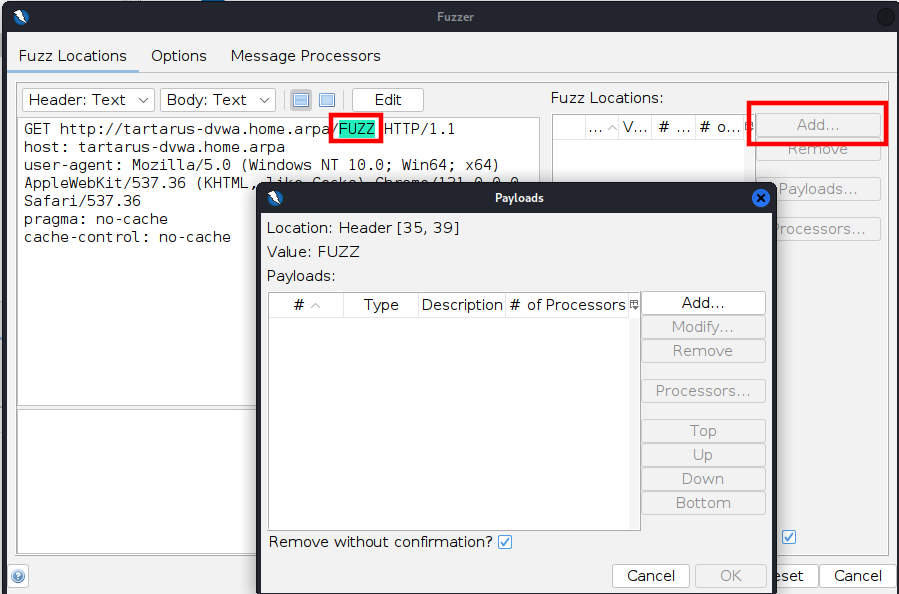Open the Body: Text dropdown
This screenshot has width=899, height=594.
[217, 100]
